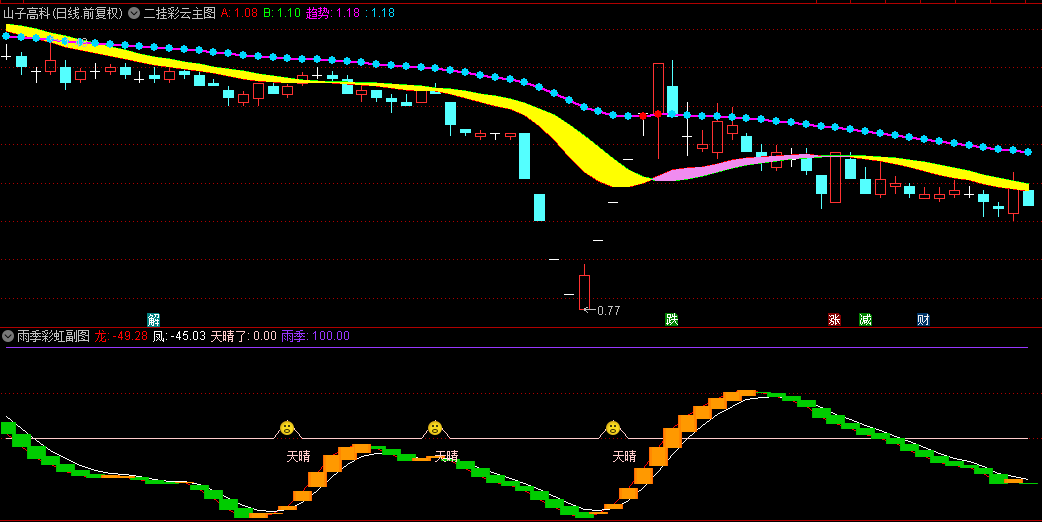Click the 趋势: 1.18 indicator value
Image resolution: width=1042 pixels, height=522 pixels.
pos(333,13)
